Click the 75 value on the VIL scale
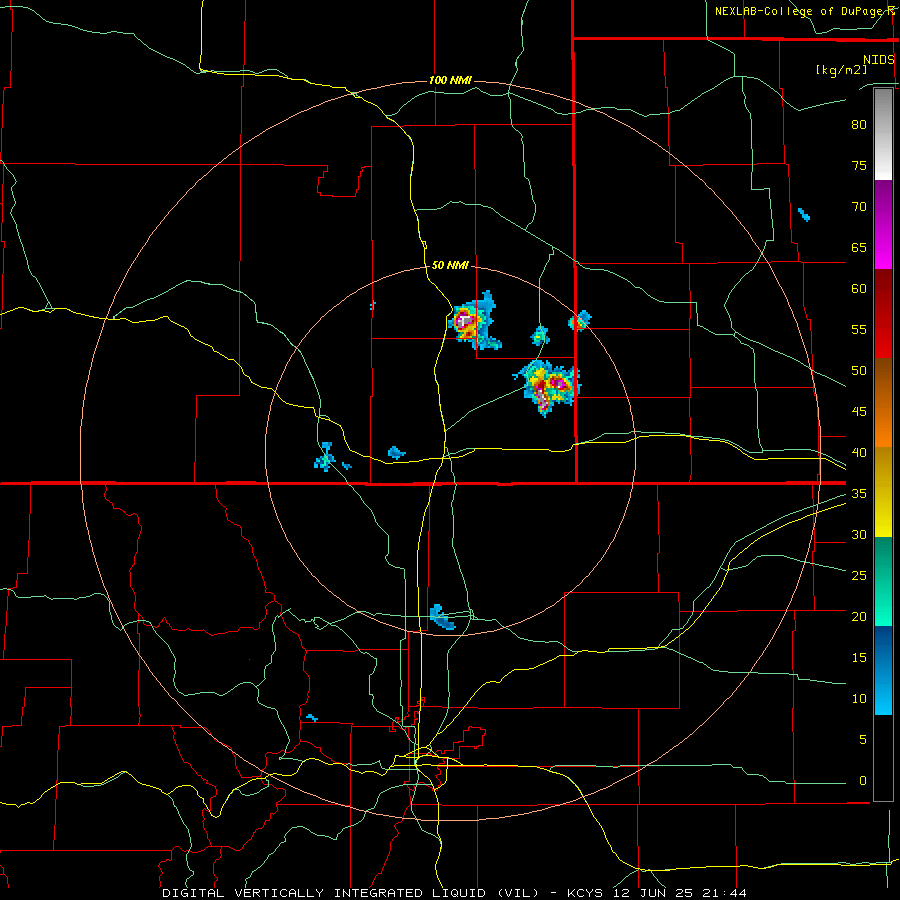This screenshot has width=900, height=900. 859,165
